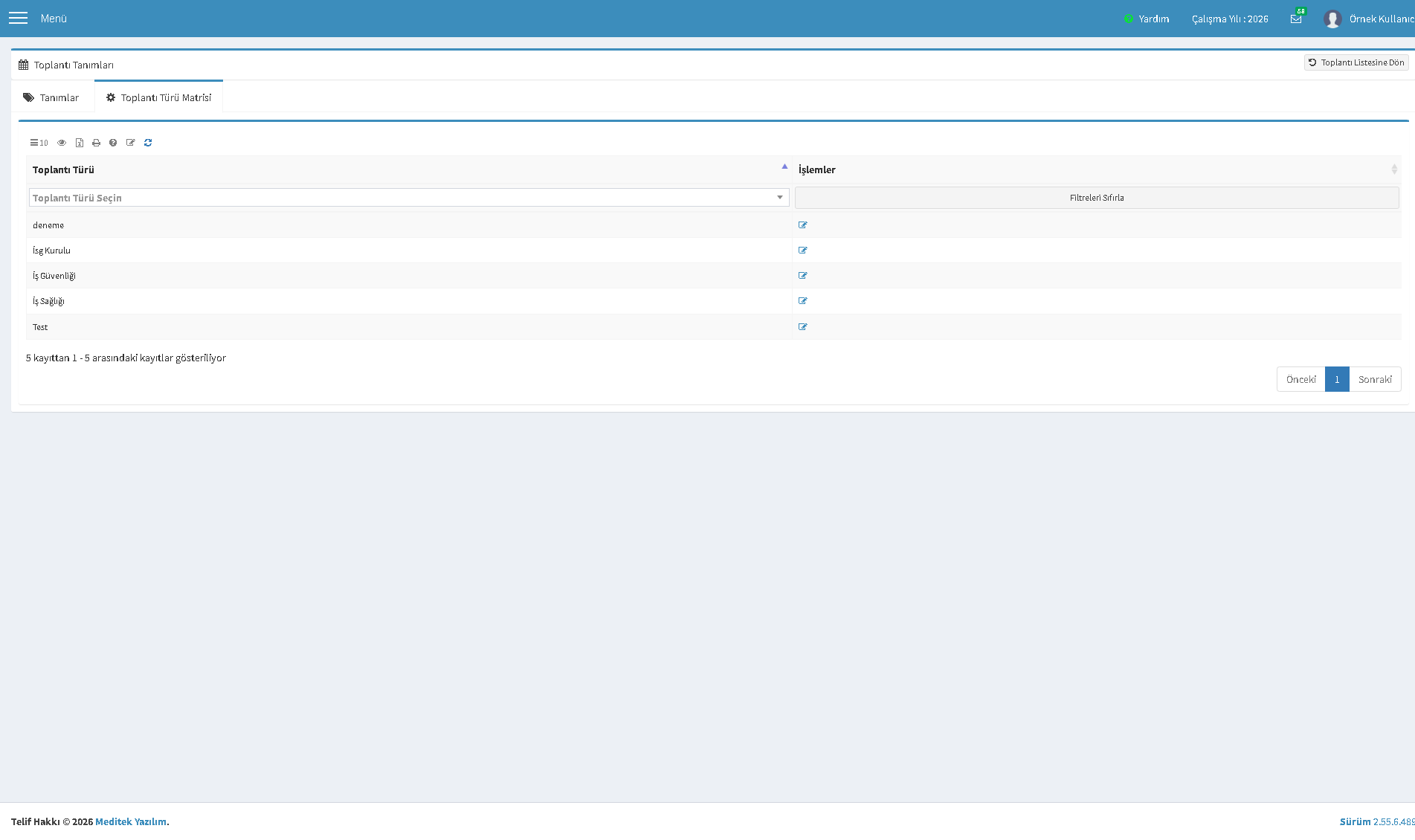The height and width of the screenshot is (840, 1415).
Task: Open the hamburger Menü icon
Action: 18,18
